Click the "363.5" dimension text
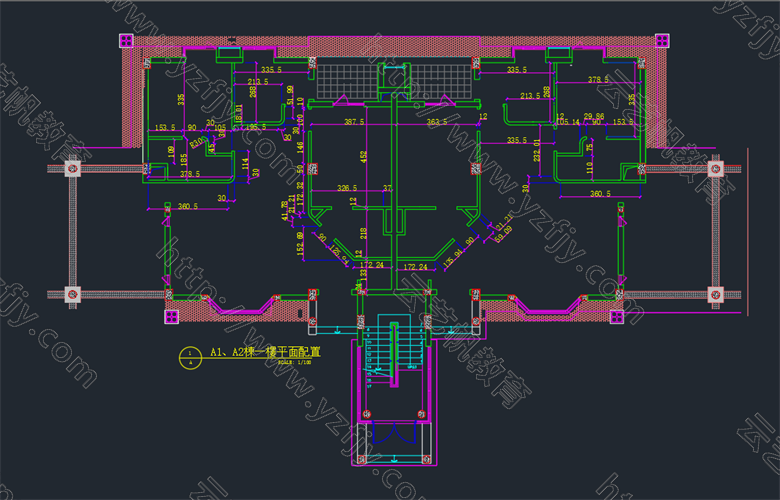 point(437,122)
